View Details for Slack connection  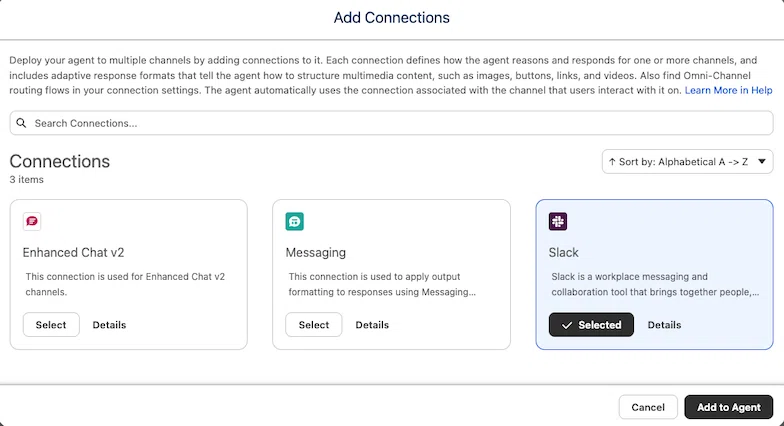[x=664, y=325]
